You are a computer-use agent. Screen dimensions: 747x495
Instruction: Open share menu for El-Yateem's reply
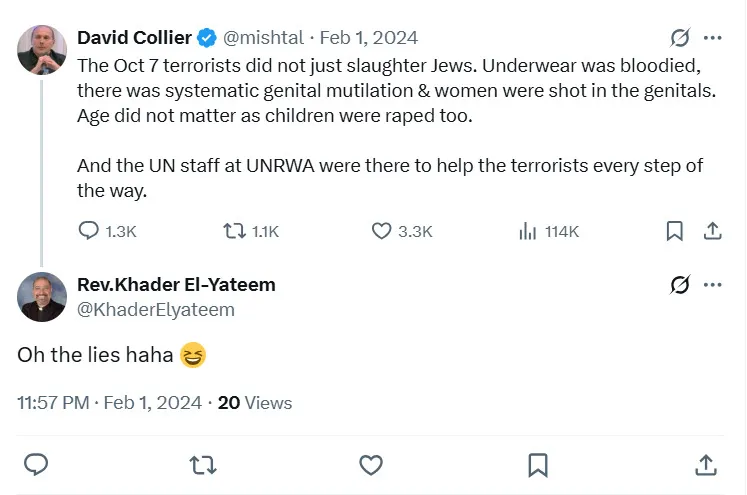pos(704,464)
